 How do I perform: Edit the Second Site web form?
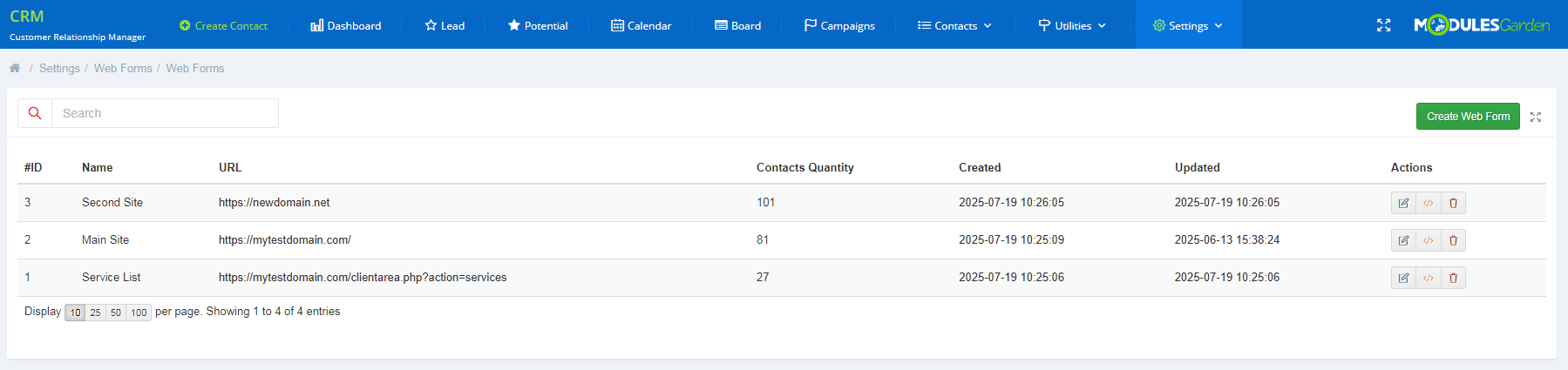coord(1403,203)
